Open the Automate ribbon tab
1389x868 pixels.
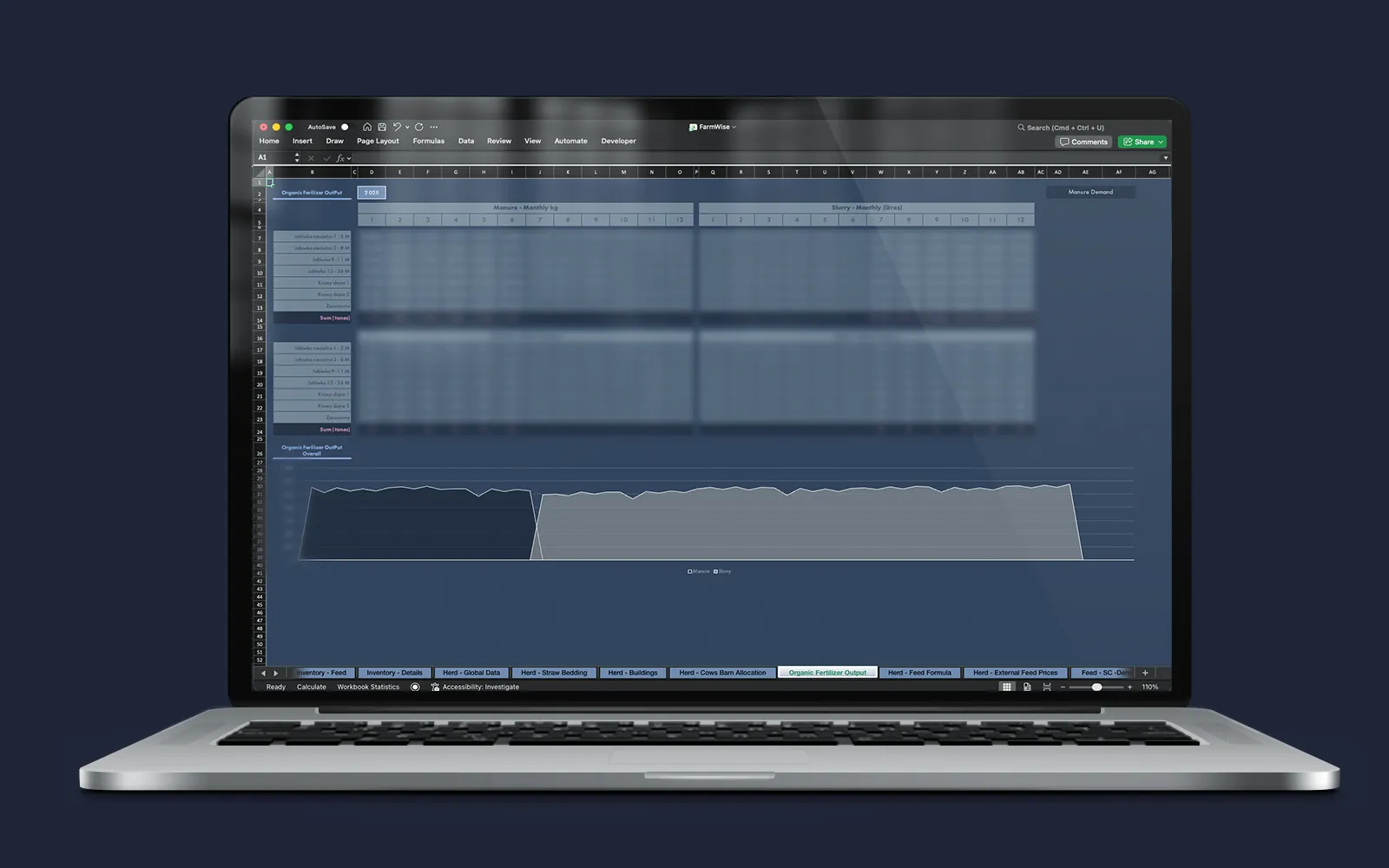pos(570,141)
